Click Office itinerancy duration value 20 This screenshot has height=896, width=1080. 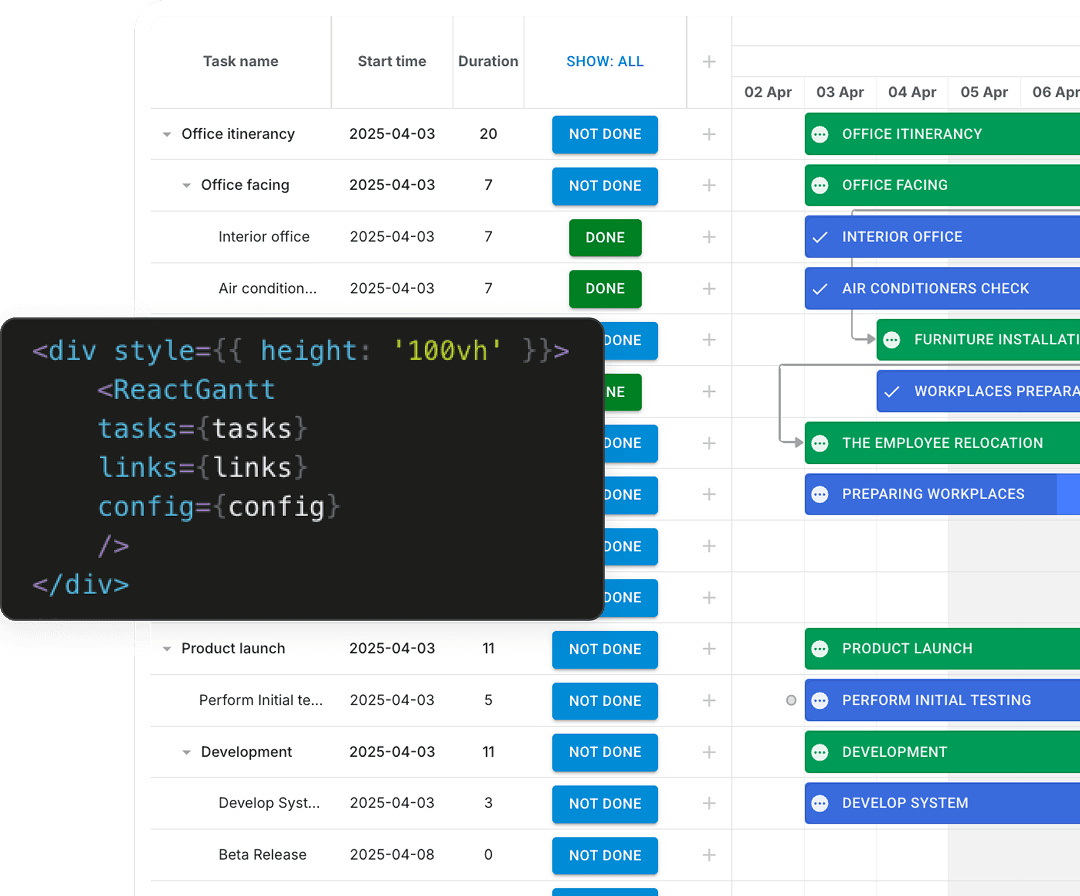point(488,134)
